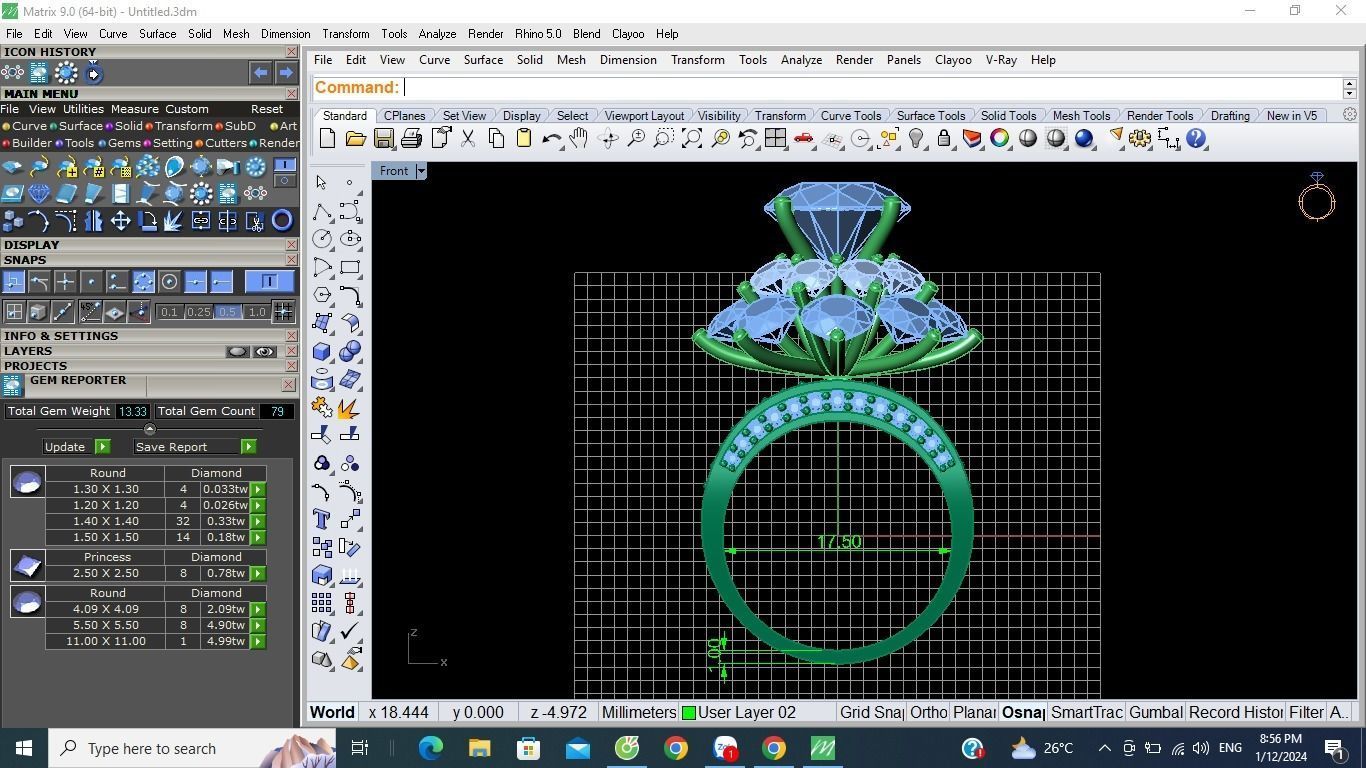Screen dimensions: 1366x768
Task: Expand the 4.09 X 4.09 row arrow
Action: coord(258,609)
